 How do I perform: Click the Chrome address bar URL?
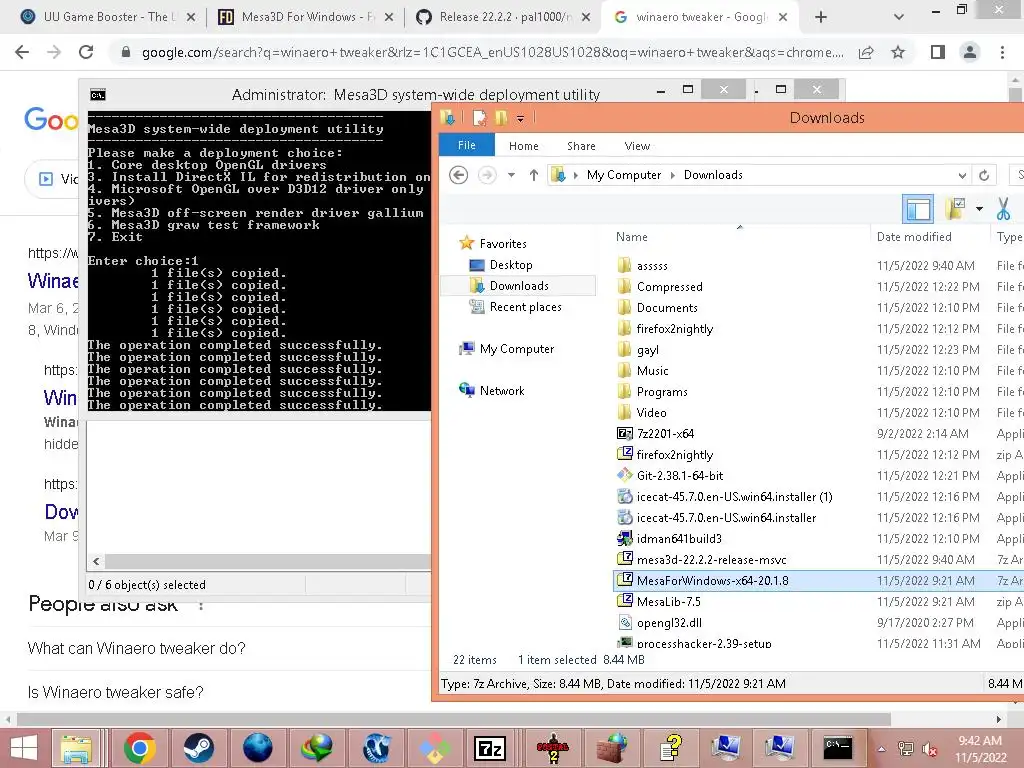[492, 52]
